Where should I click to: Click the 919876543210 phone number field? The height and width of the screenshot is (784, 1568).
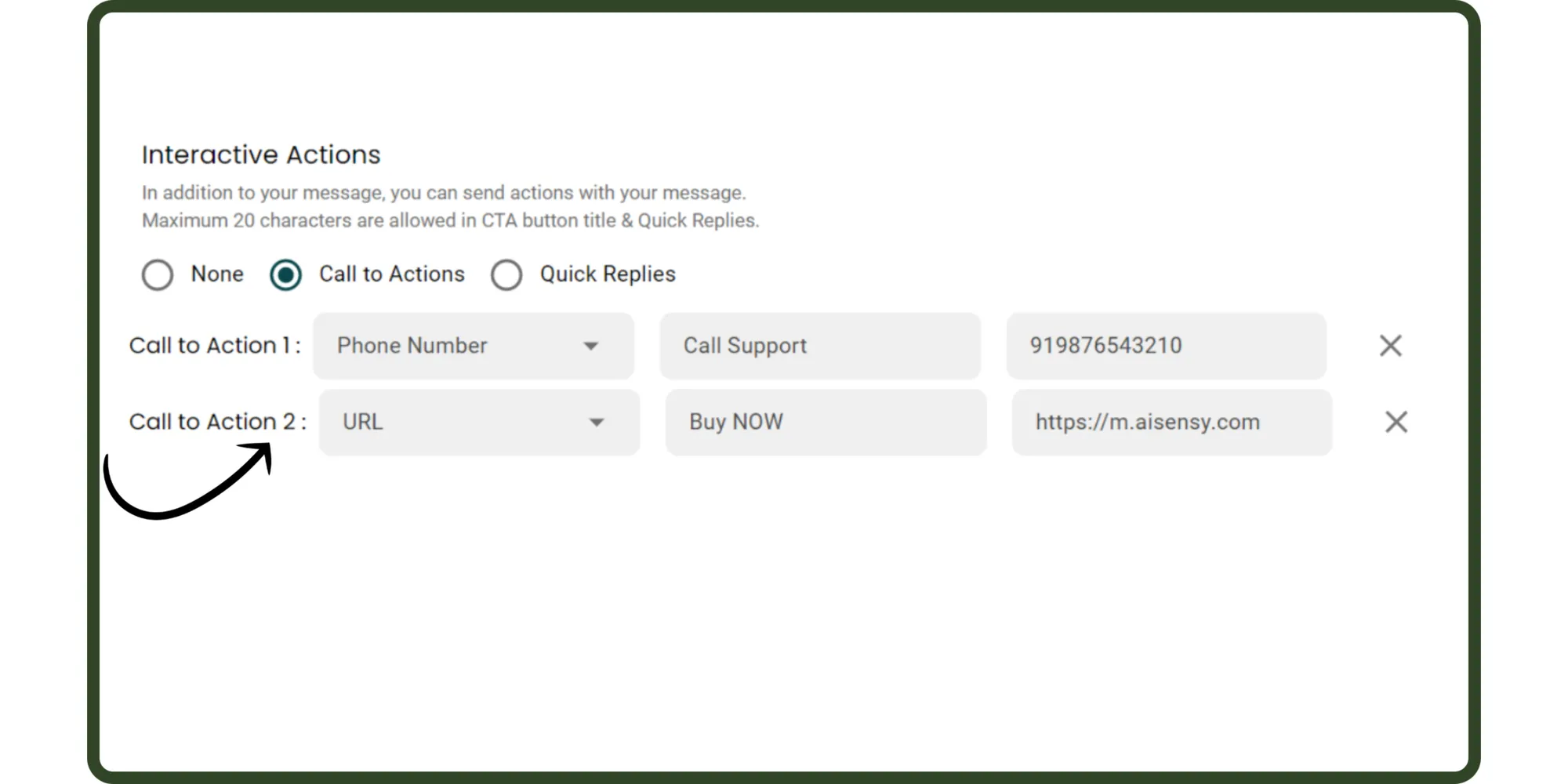pyautogui.click(x=1166, y=345)
